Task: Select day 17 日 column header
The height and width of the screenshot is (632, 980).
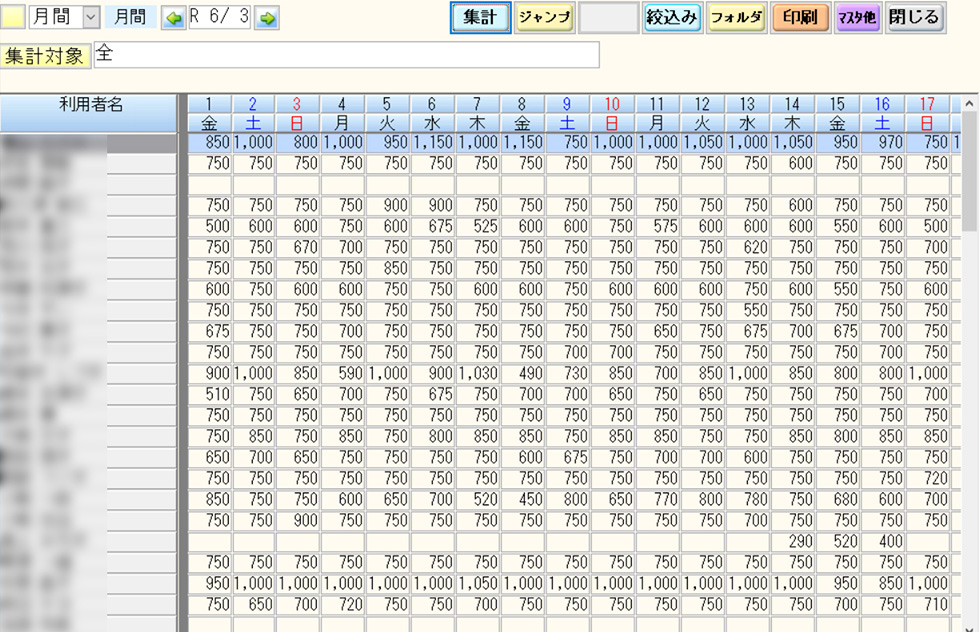Action: click(928, 113)
